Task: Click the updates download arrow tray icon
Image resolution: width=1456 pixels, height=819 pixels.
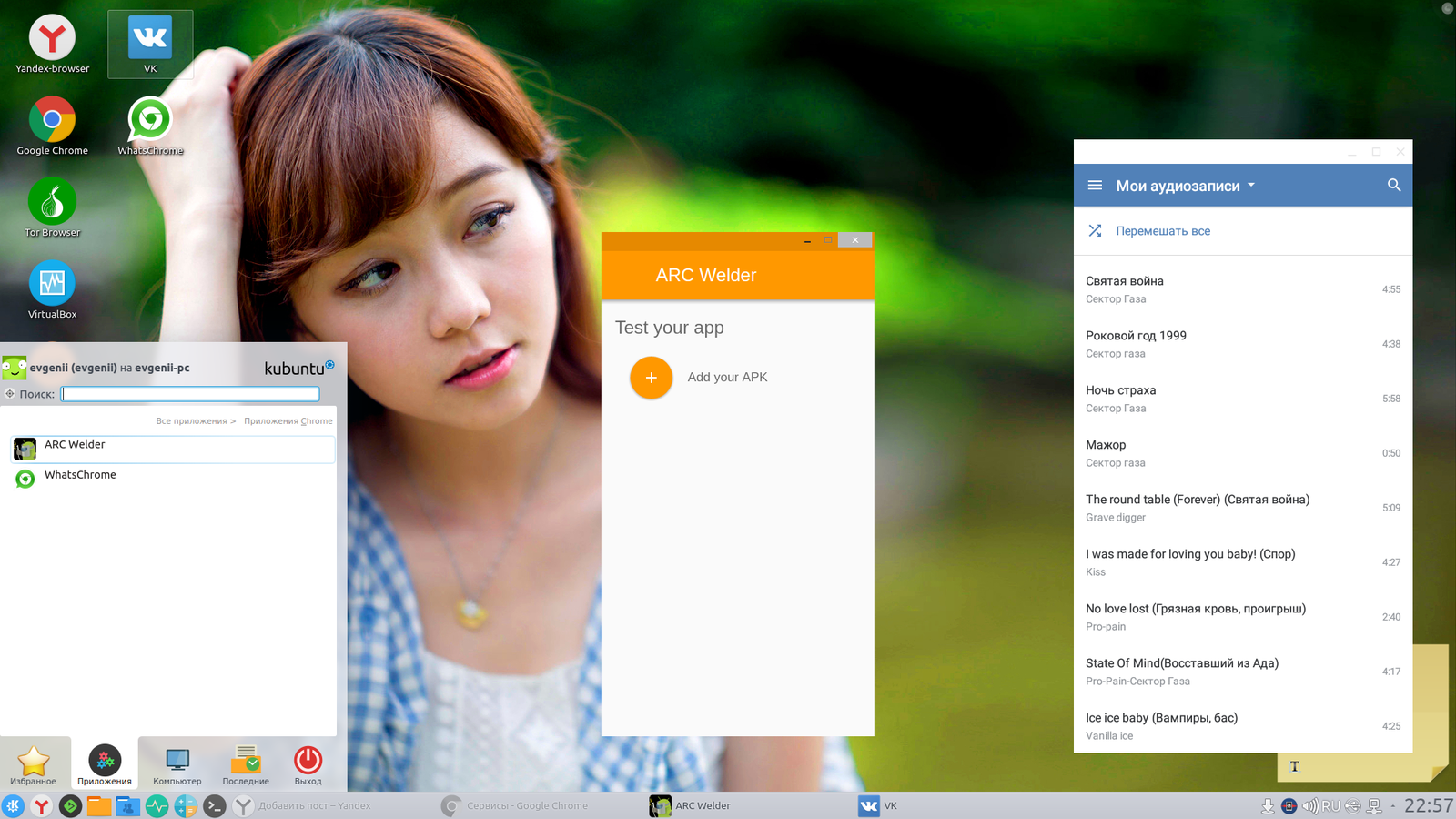Action: pyautogui.click(x=1267, y=805)
